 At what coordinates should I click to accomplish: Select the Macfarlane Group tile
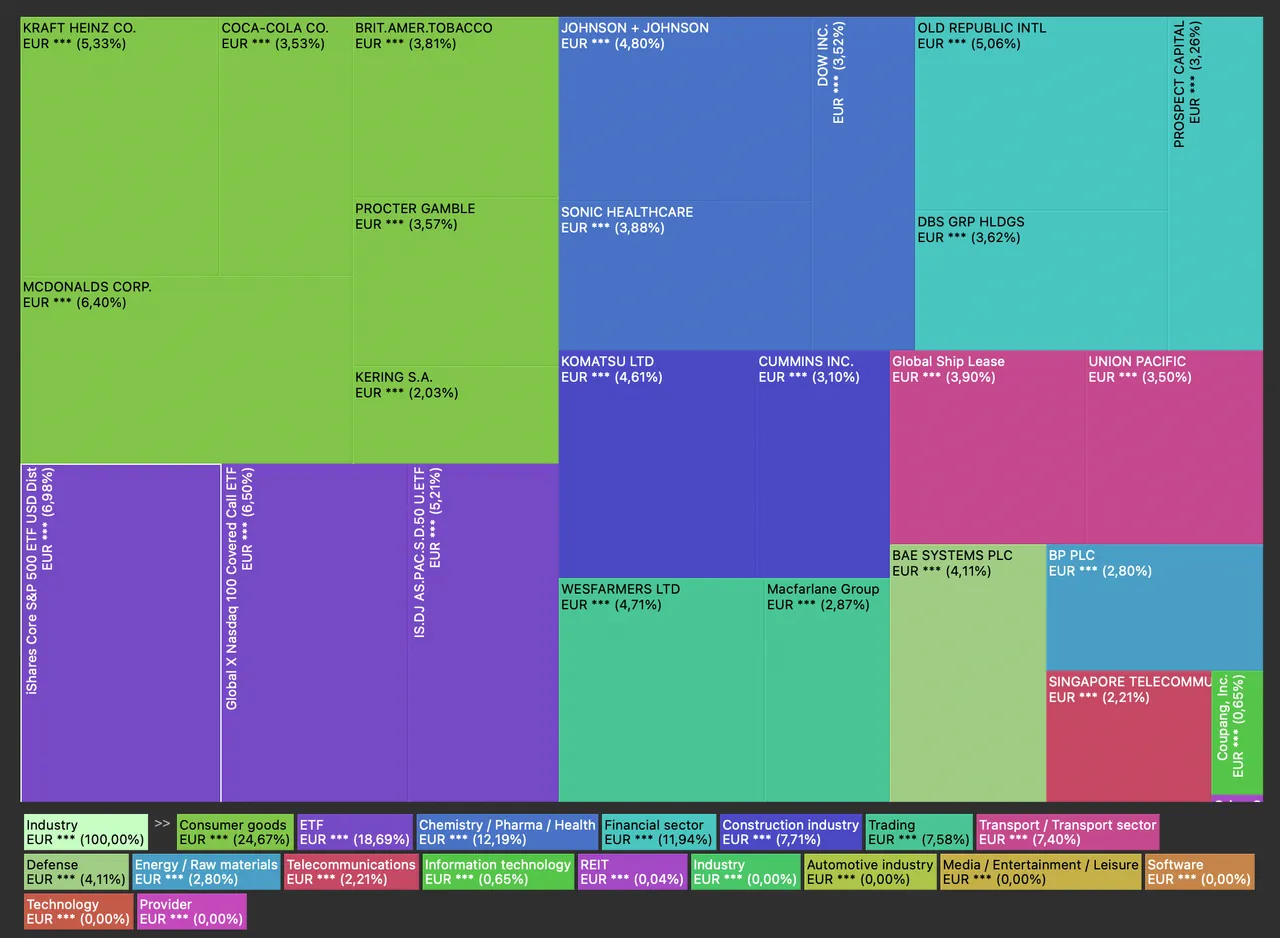click(x=827, y=690)
